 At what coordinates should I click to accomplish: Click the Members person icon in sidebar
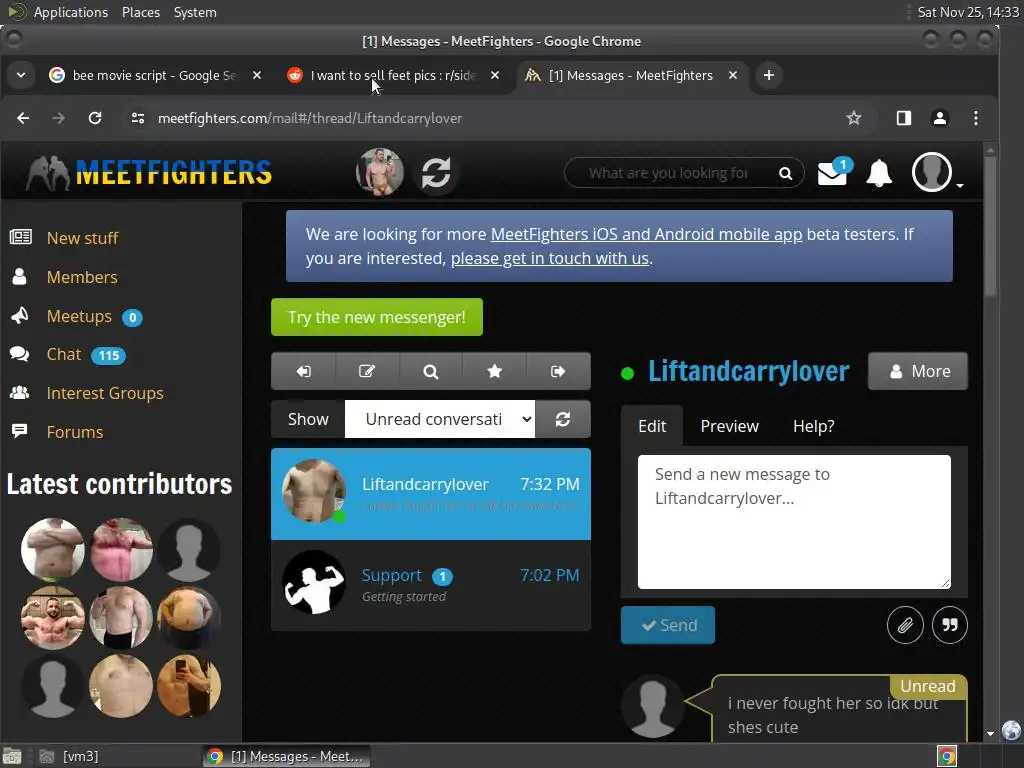pyautogui.click(x=20, y=277)
